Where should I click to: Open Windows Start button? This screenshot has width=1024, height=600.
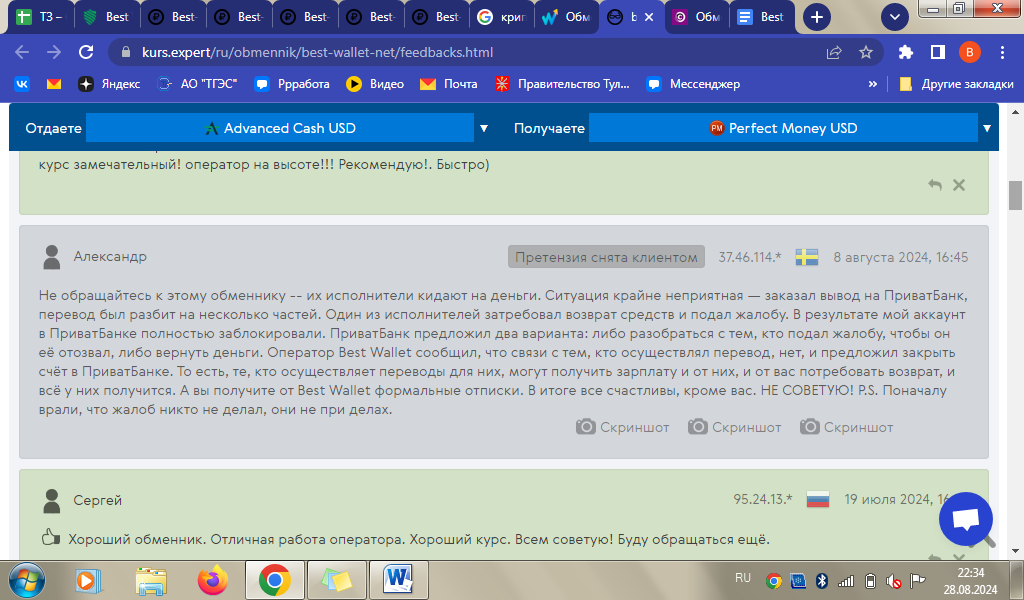coord(27,580)
